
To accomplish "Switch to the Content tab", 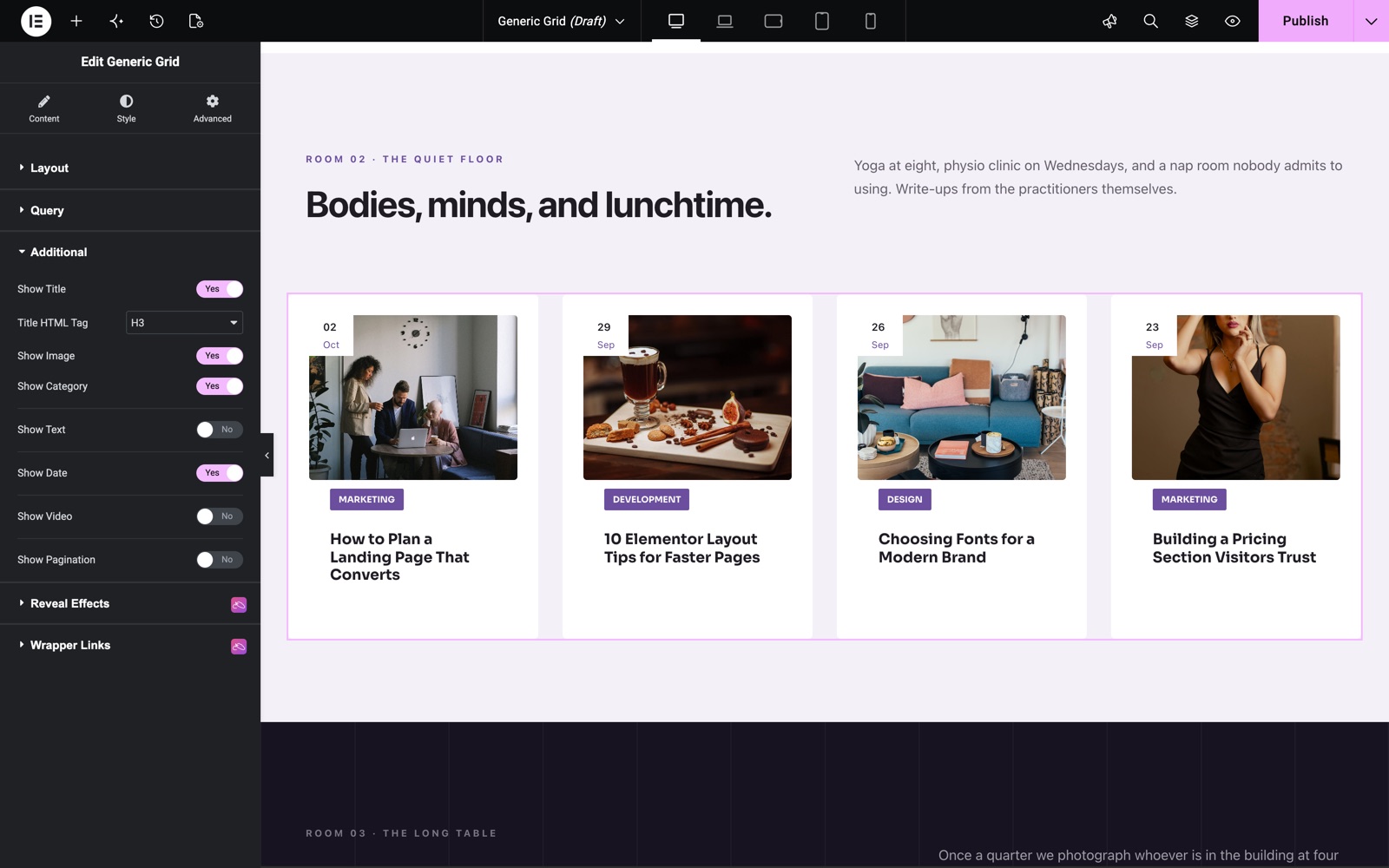I will point(44,108).
